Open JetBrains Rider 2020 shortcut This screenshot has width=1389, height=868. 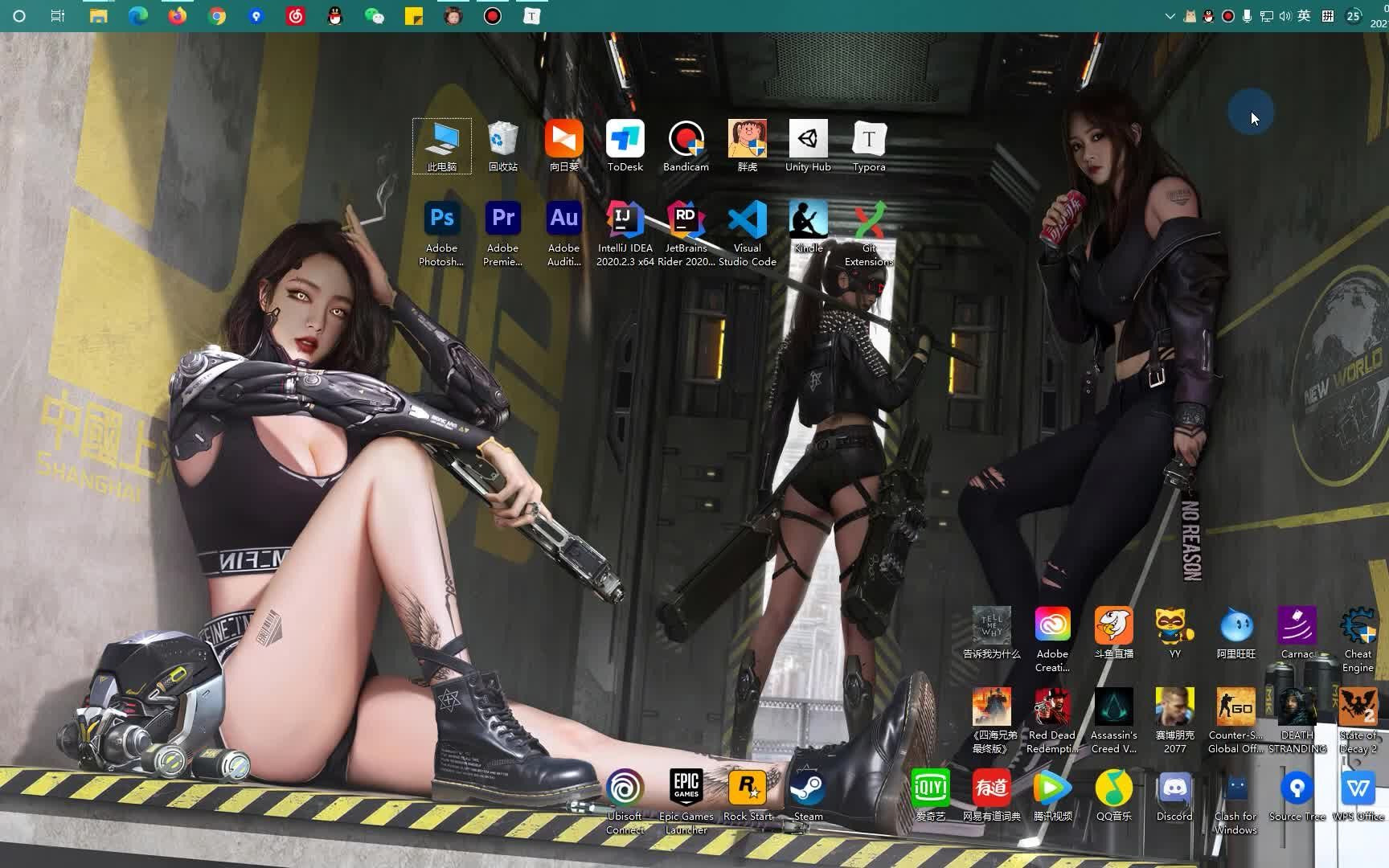click(x=686, y=234)
